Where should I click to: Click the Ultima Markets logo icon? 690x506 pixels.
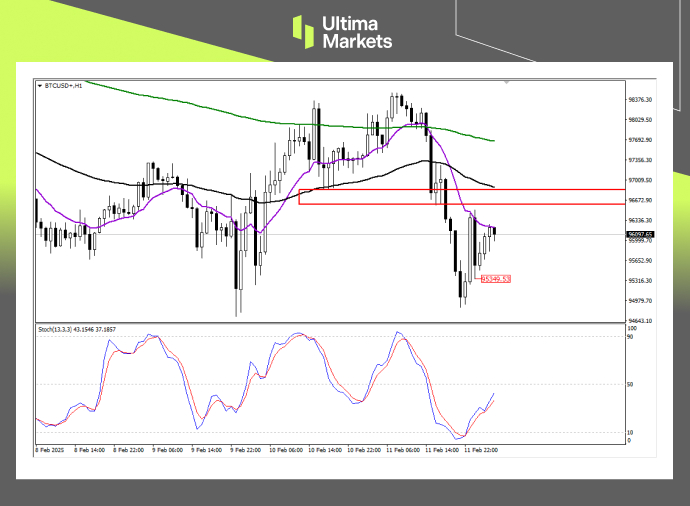[304, 31]
